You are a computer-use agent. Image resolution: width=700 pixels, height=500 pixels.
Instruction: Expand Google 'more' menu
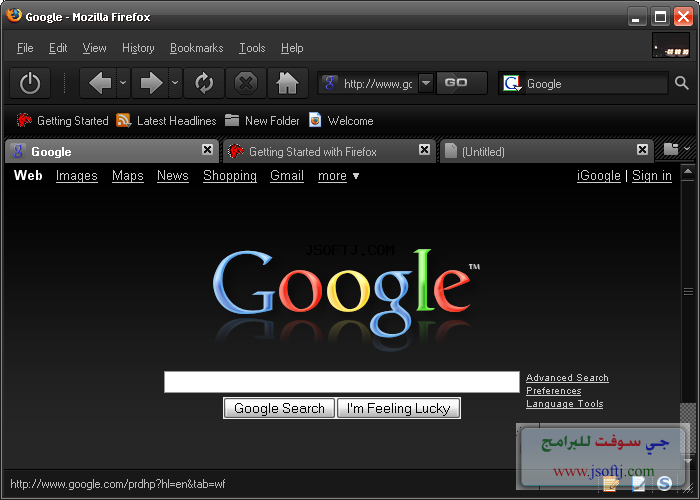click(x=338, y=176)
